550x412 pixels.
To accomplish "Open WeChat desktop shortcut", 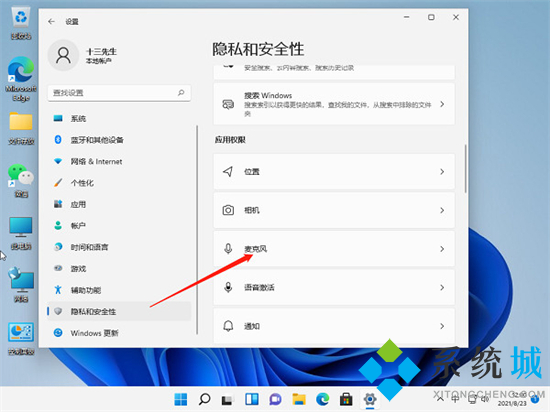I will pos(21,180).
